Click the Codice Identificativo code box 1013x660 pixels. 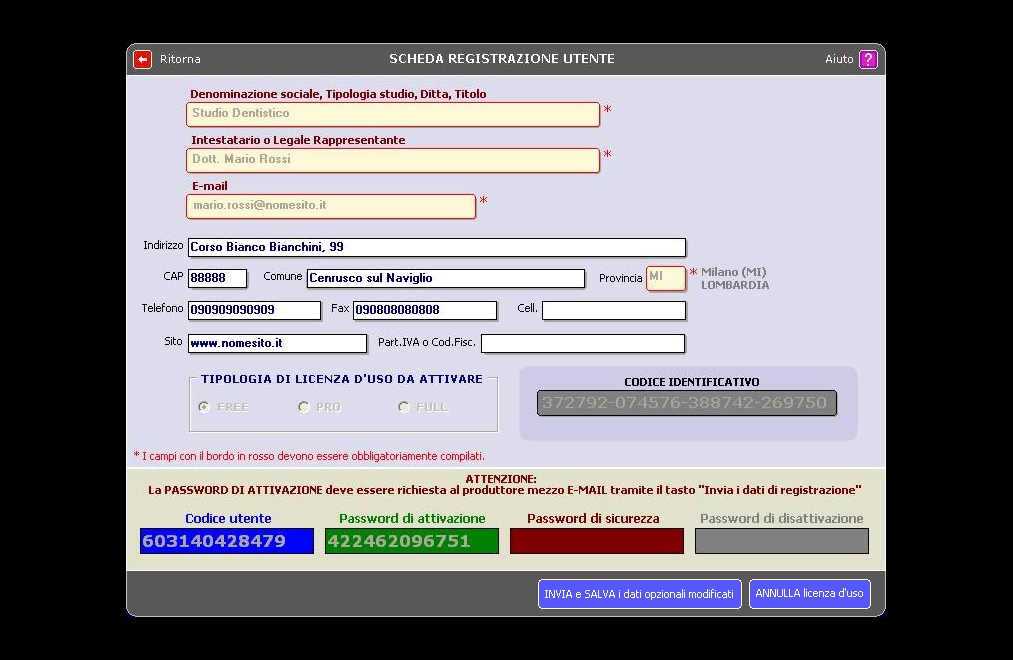pyautogui.click(x=687, y=403)
